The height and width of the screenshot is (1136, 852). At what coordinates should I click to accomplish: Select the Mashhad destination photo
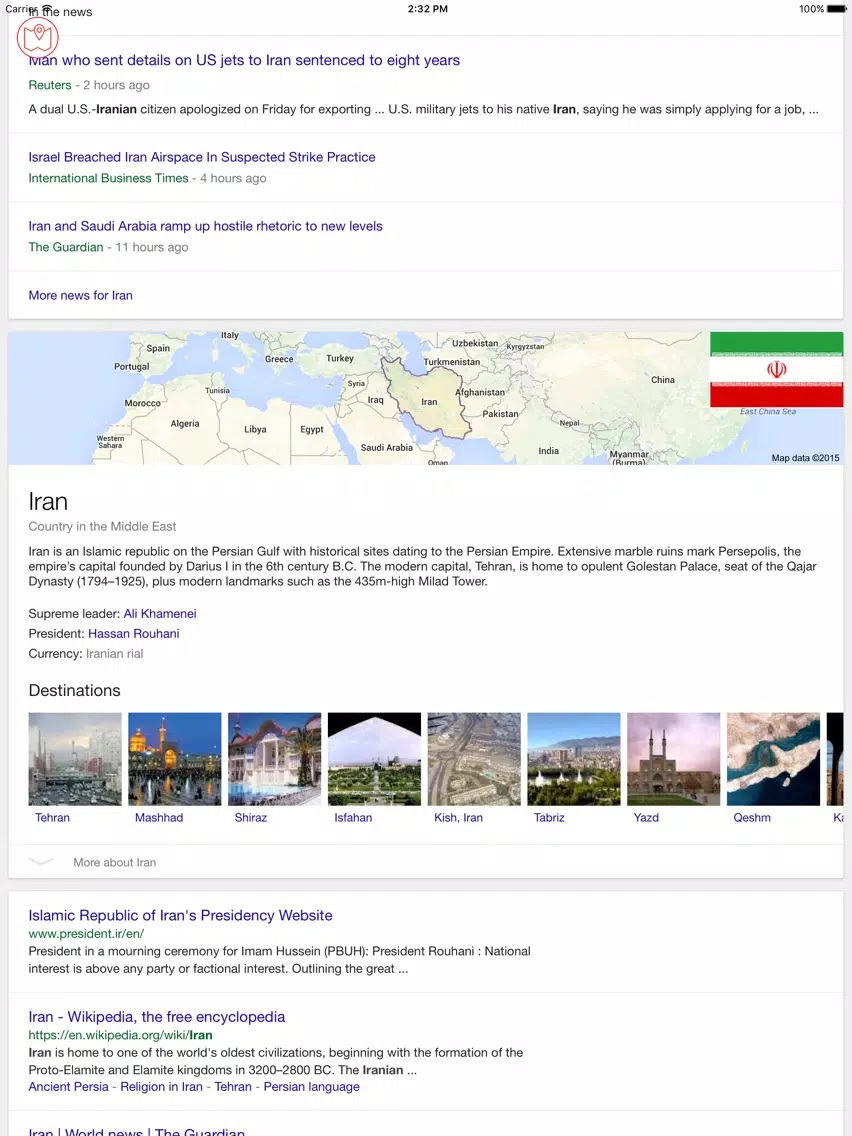(x=175, y=759)
